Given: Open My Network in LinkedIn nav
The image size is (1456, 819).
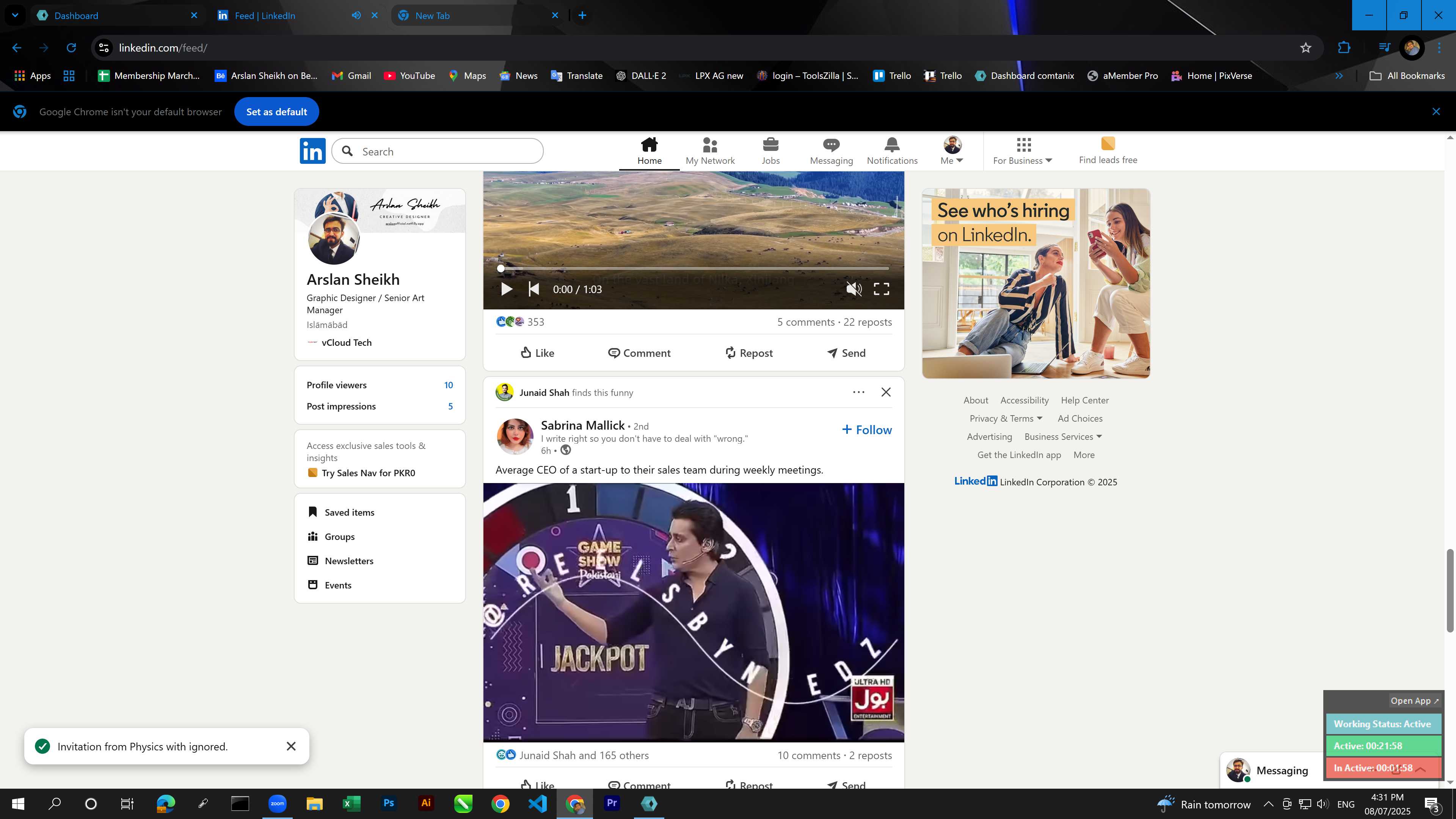Looking at the screenshot, I should tap(710, 152).
